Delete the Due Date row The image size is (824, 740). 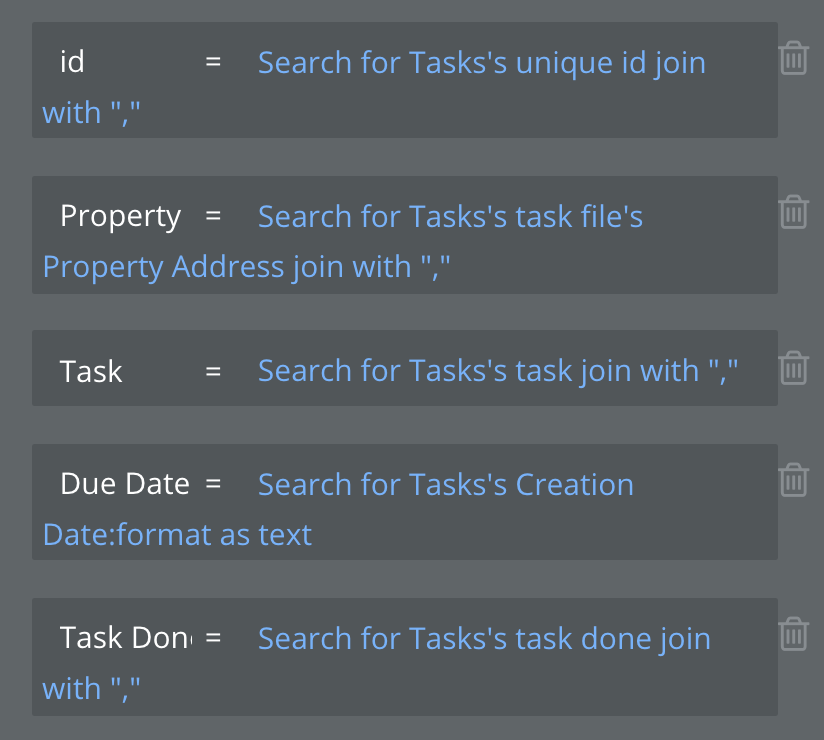794,480
